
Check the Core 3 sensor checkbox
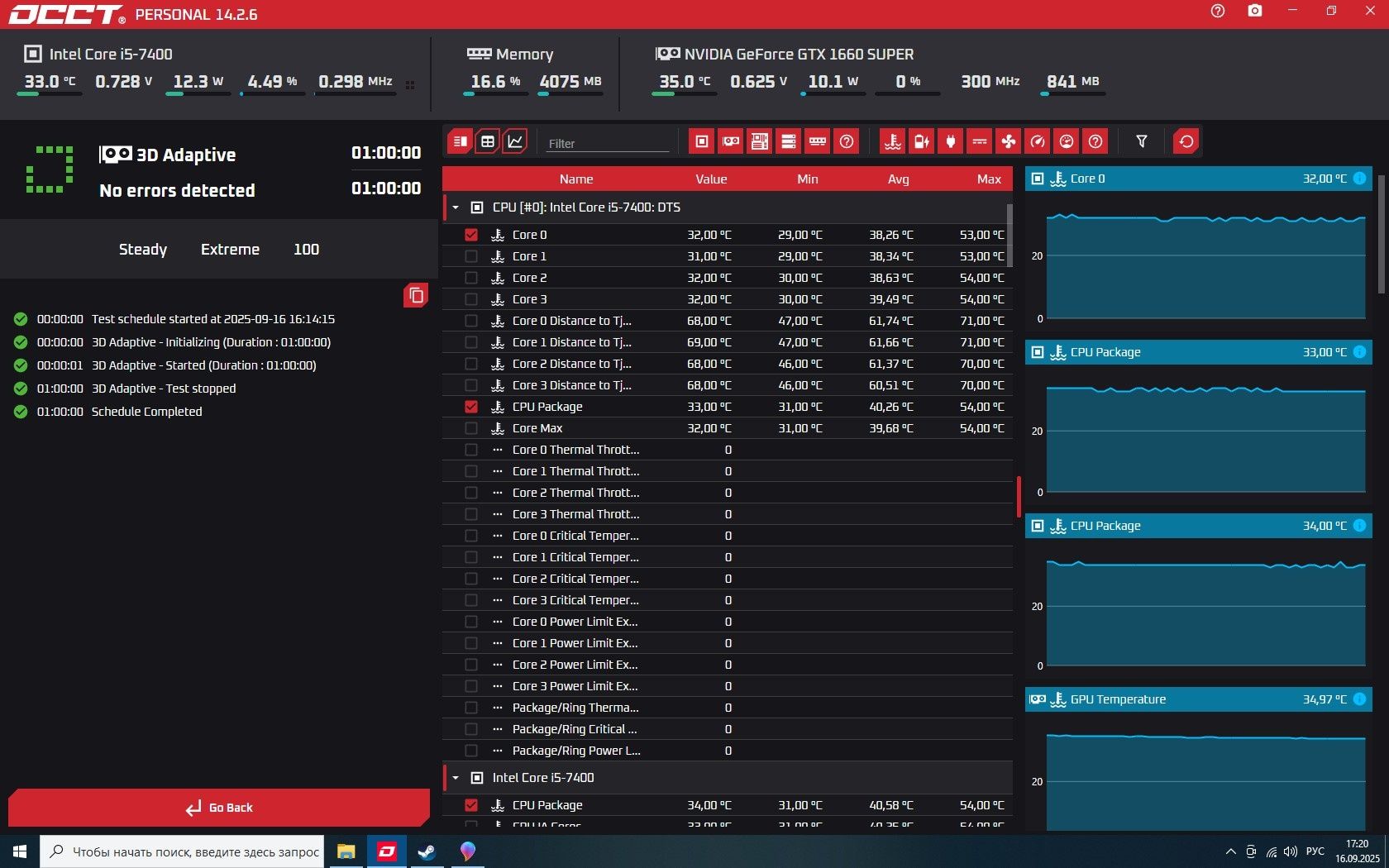pyautogui.click(x=471, y=299)
